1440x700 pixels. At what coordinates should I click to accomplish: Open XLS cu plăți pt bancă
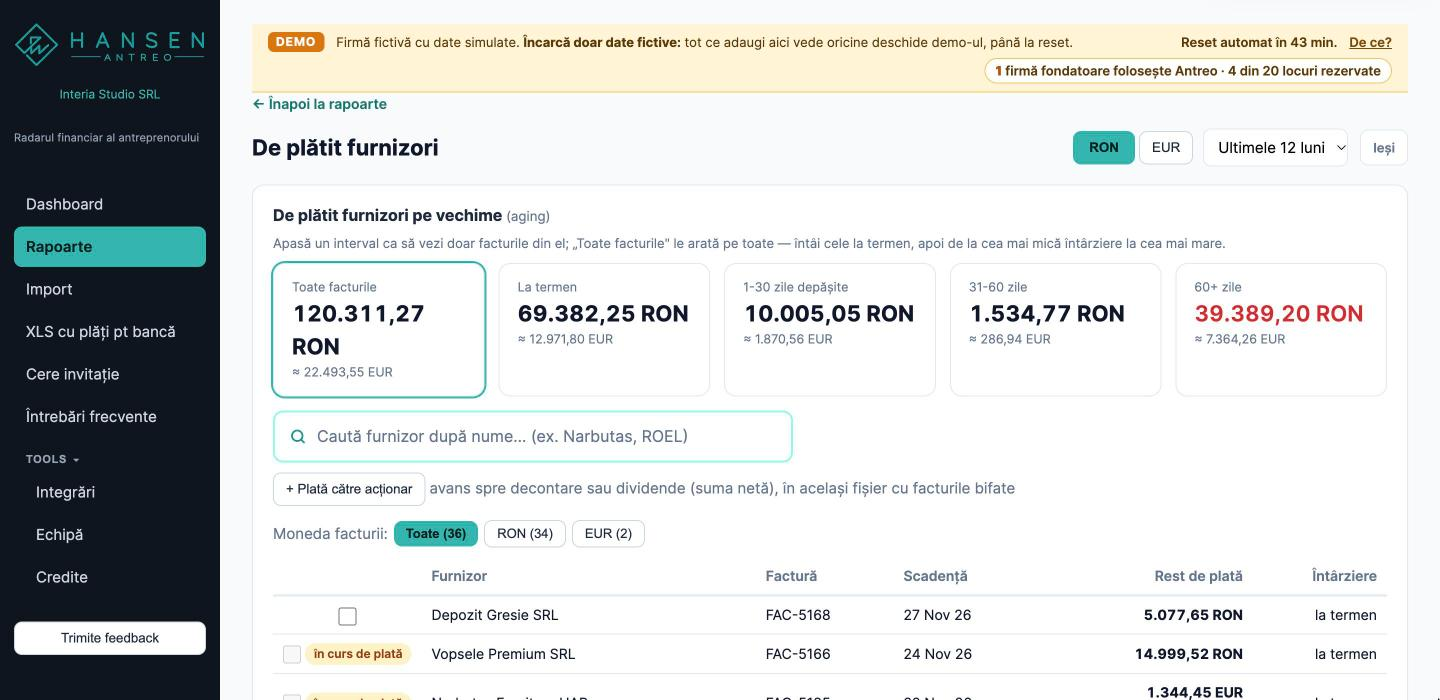tap(110, 332)
